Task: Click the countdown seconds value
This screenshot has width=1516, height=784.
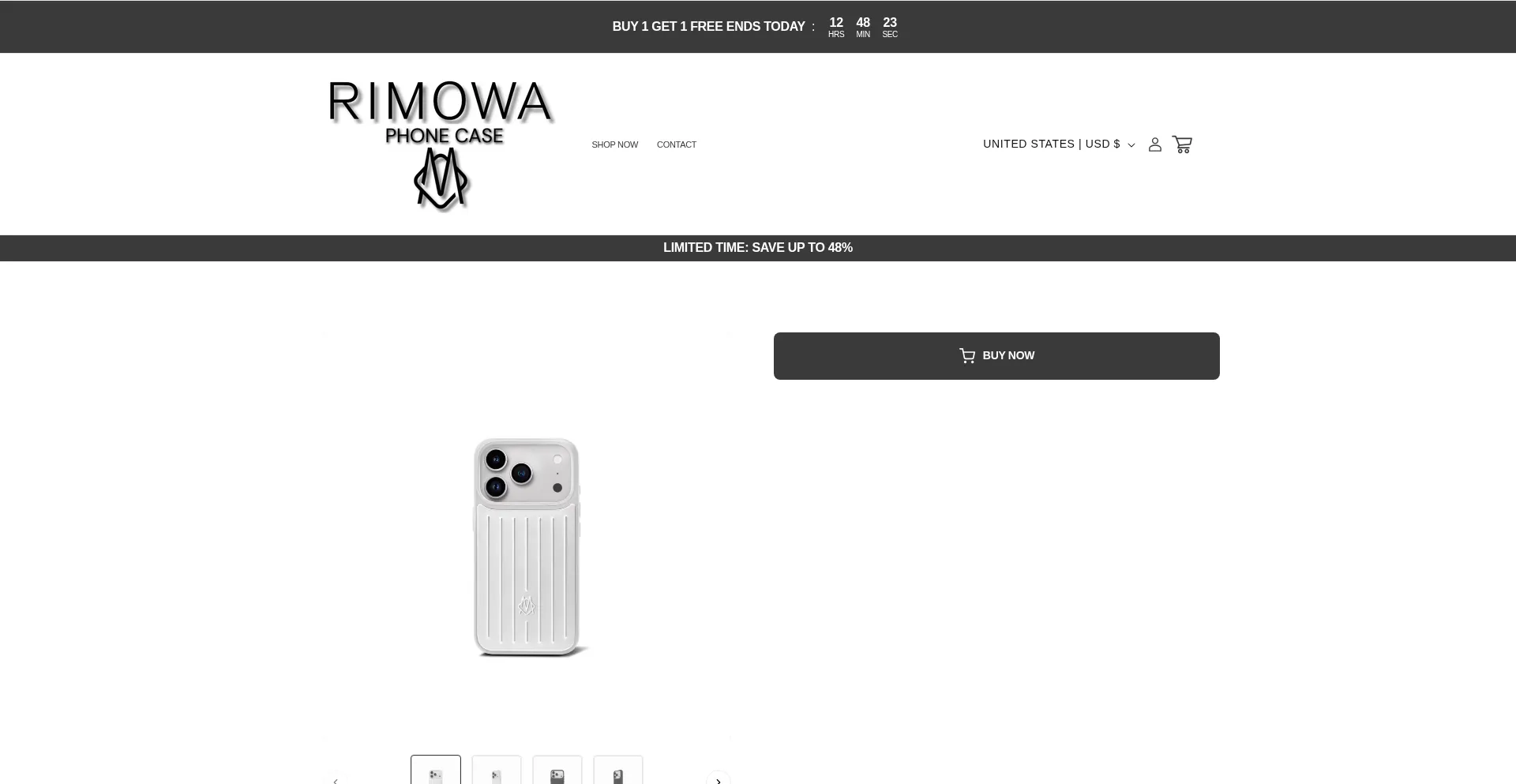Action: (x=890, y=23)
